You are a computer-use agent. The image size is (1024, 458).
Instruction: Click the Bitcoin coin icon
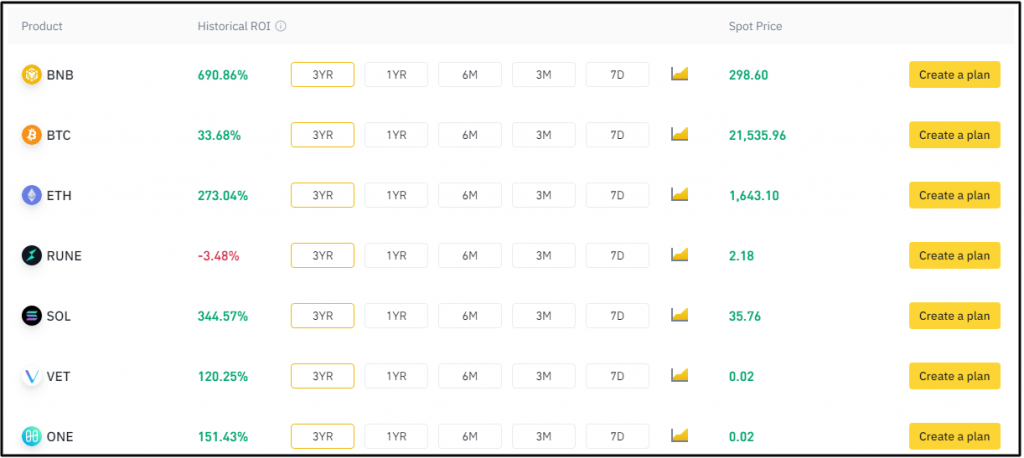[32, 135]
